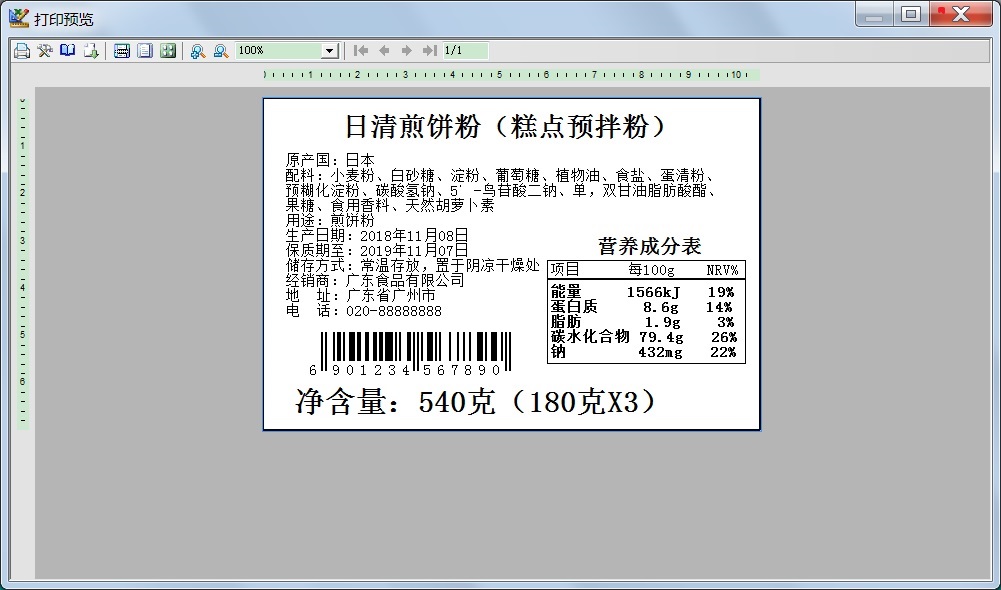The height and width of the screenshot is (590, 1001).
Task: Jump to last page with rightmost arrow
Action: (432, 50)
